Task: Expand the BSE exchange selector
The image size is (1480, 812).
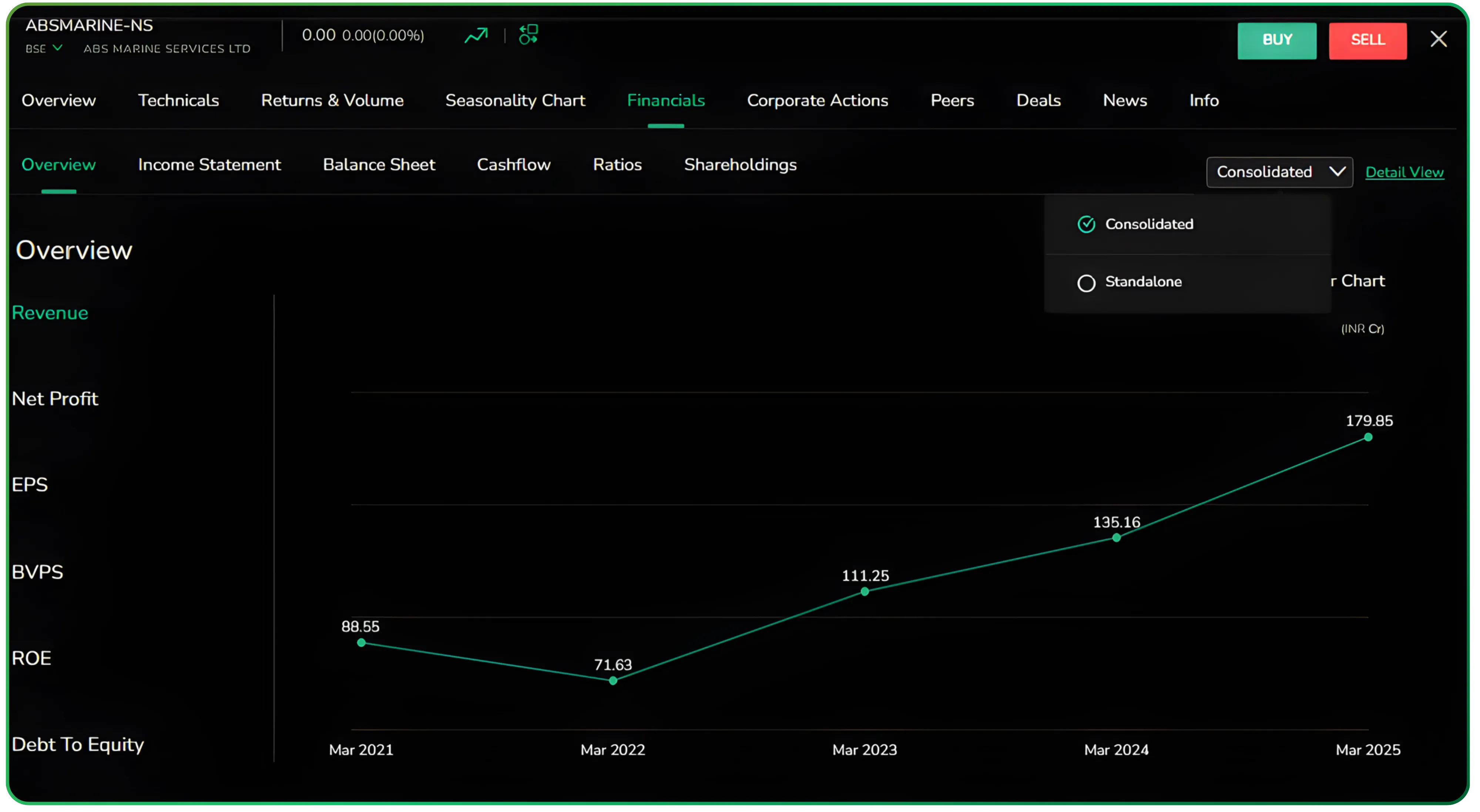Action: 44,48
